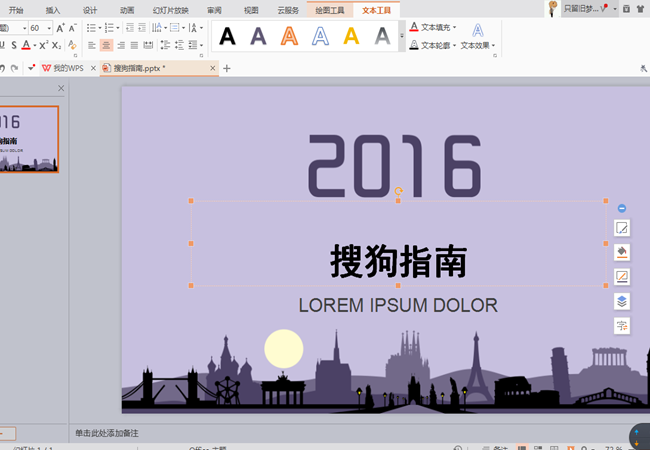Image resolution: width=650 pixels, height=450 pixels.
Task: Switch to the 幻灯片放映 ribbon tab
Action: click(170, 10)
